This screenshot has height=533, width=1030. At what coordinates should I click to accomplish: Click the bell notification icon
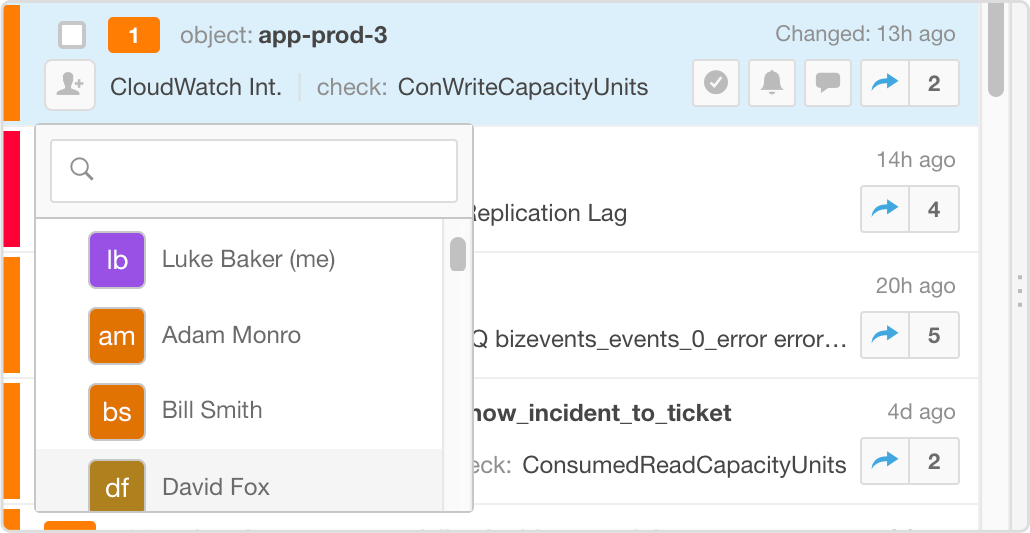[772, 84]
